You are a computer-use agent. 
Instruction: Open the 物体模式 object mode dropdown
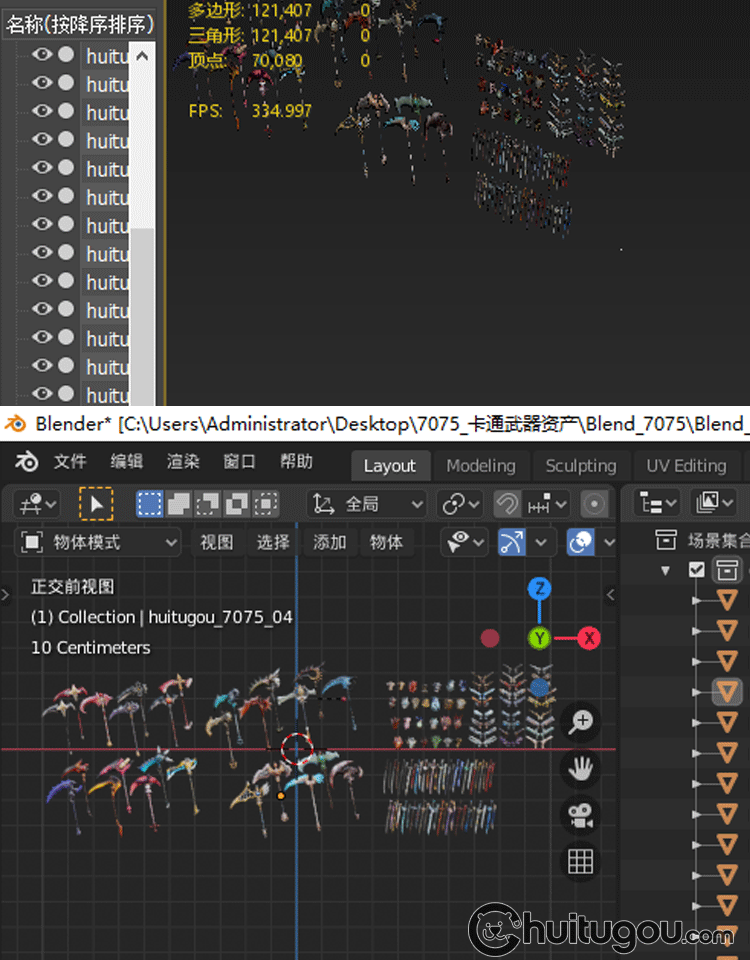[100, 542]
